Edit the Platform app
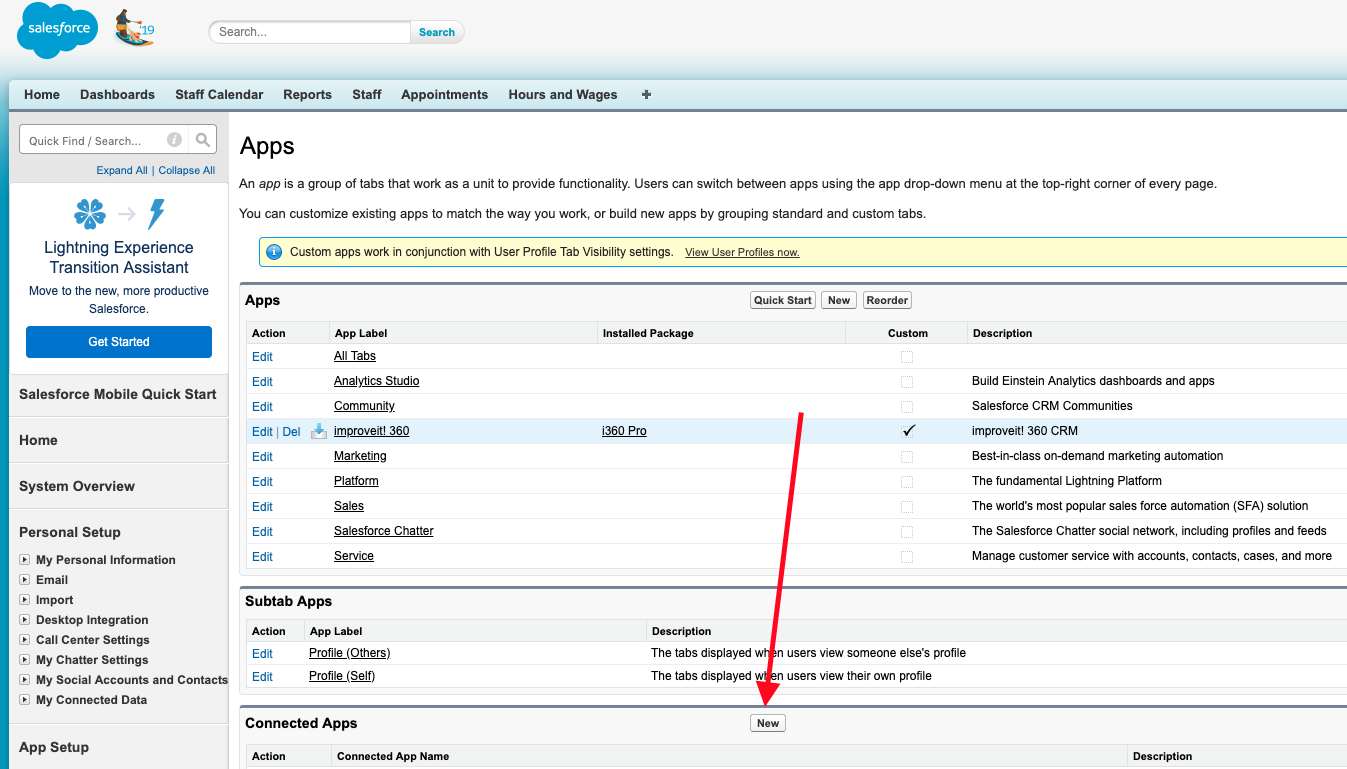The height and width of the screenshot is (769, 1347). point(262,481)
